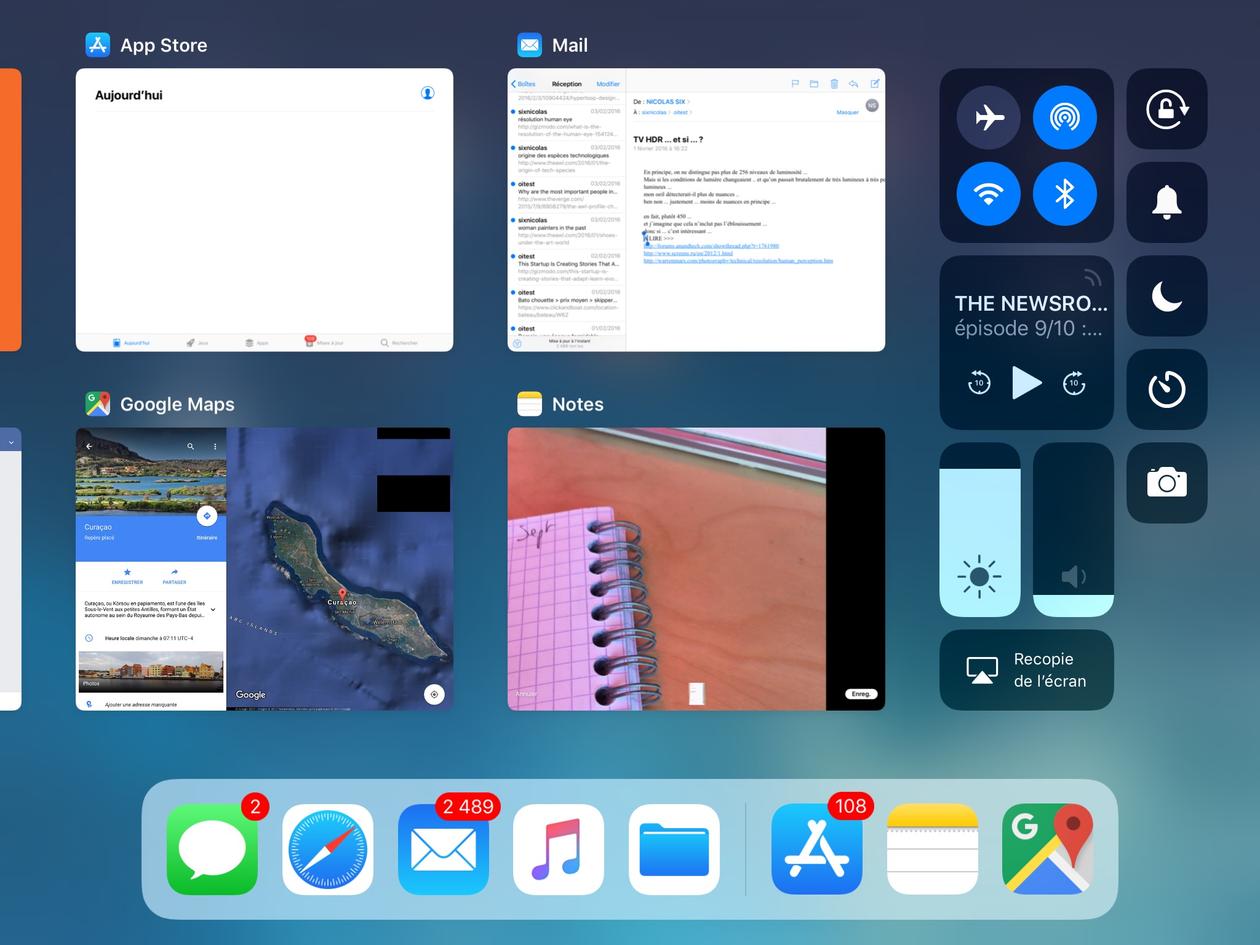The width and height of the screenshot is (1260, 945).
Task: Launch Apple Music from the dock
Action: click(559, 849)
